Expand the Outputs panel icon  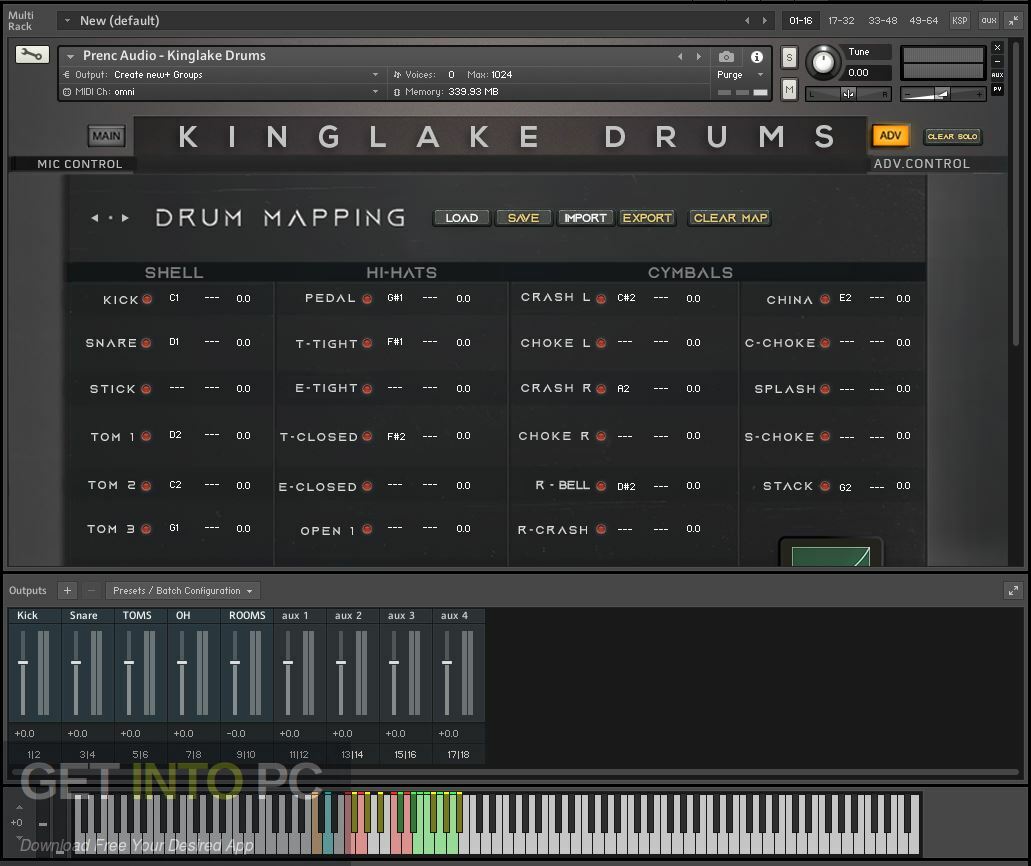1013,590
